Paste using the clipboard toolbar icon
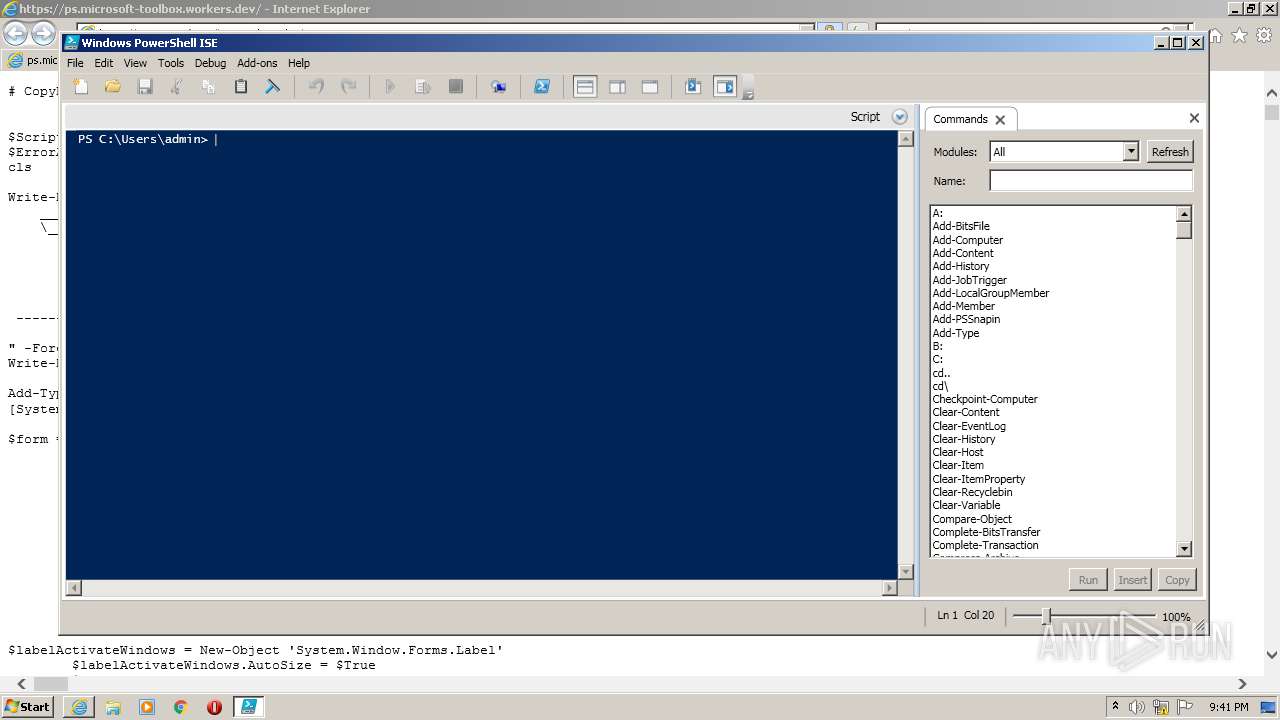 point(241,87)
